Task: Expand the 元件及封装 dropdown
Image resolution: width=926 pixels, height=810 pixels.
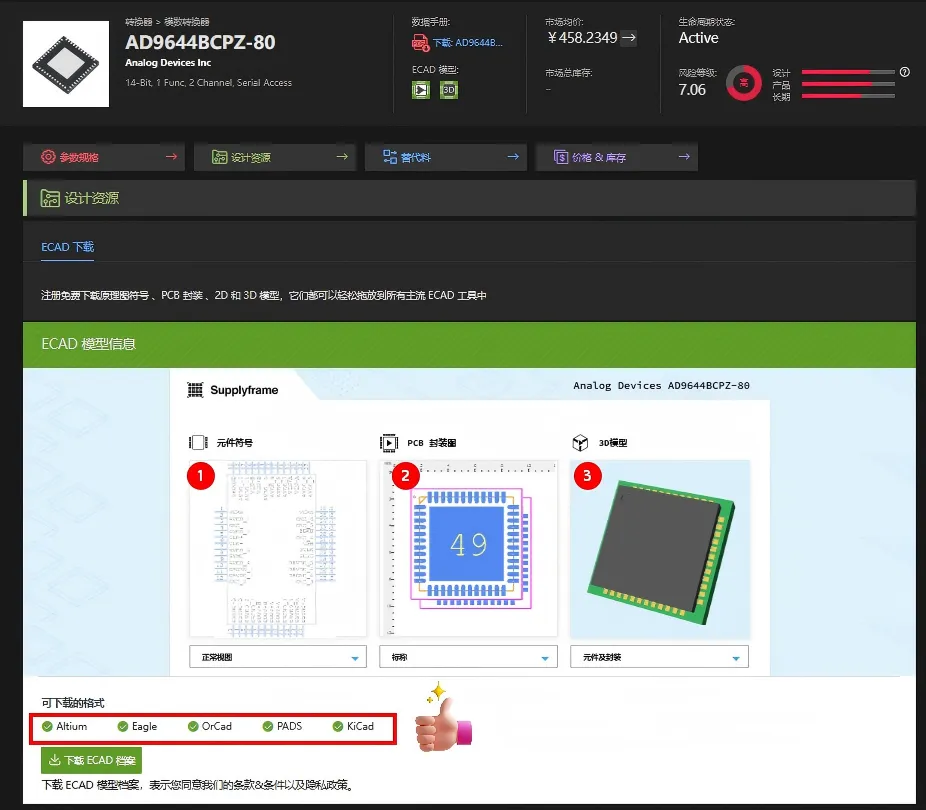Action: pyautogui.click(x=659, y=657)
